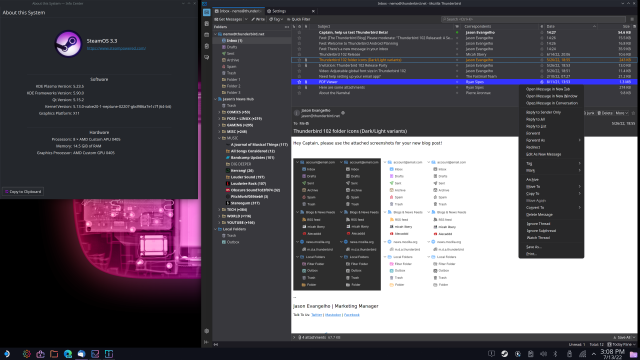Switch to the Settings tab

tap(290, 11)
